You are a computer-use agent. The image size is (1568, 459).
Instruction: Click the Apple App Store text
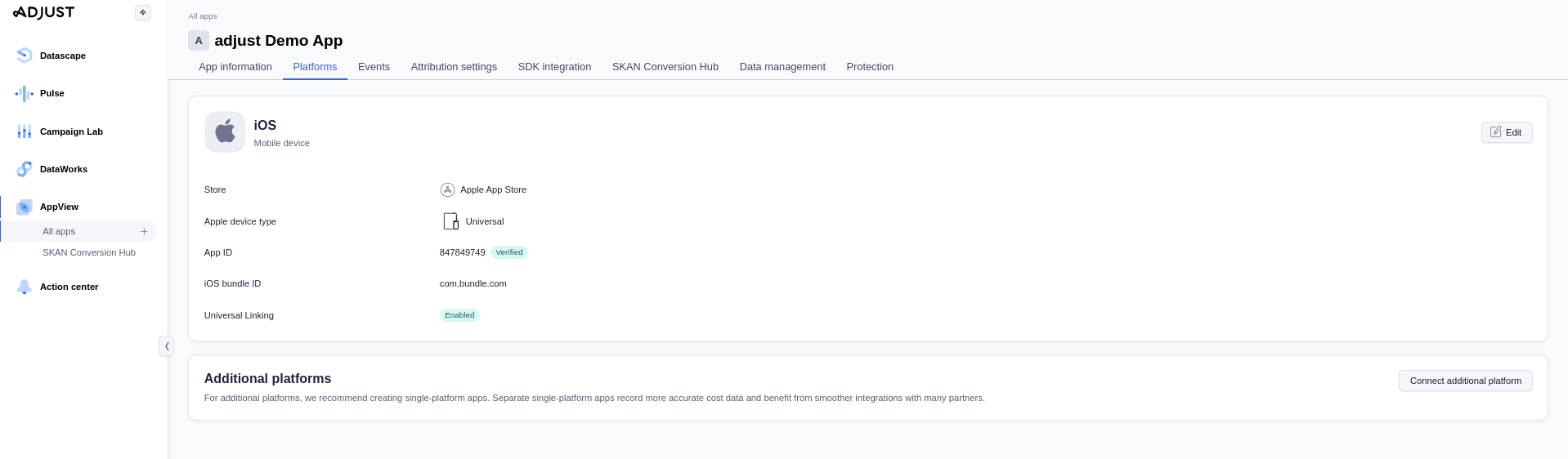coord(493,189)
